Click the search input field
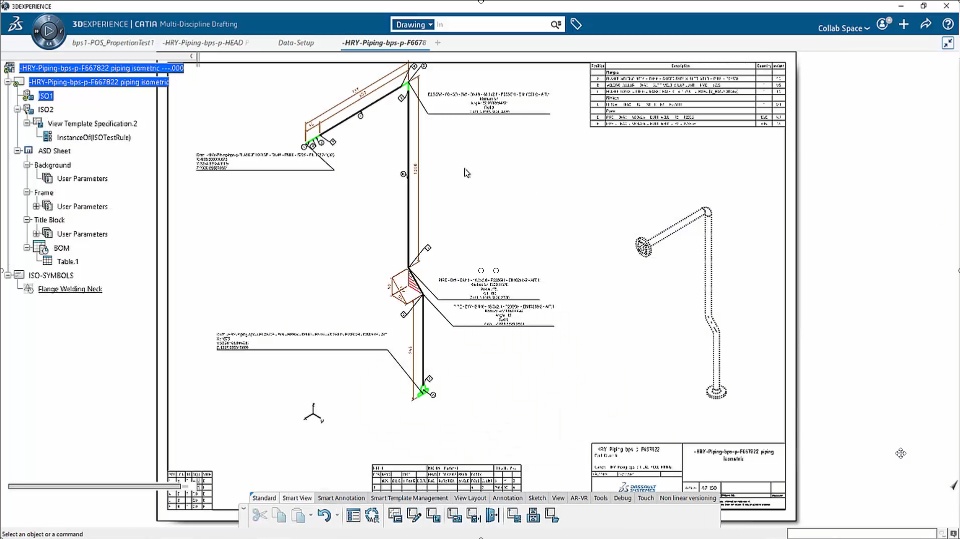960x539 pixels. [491, 24]
